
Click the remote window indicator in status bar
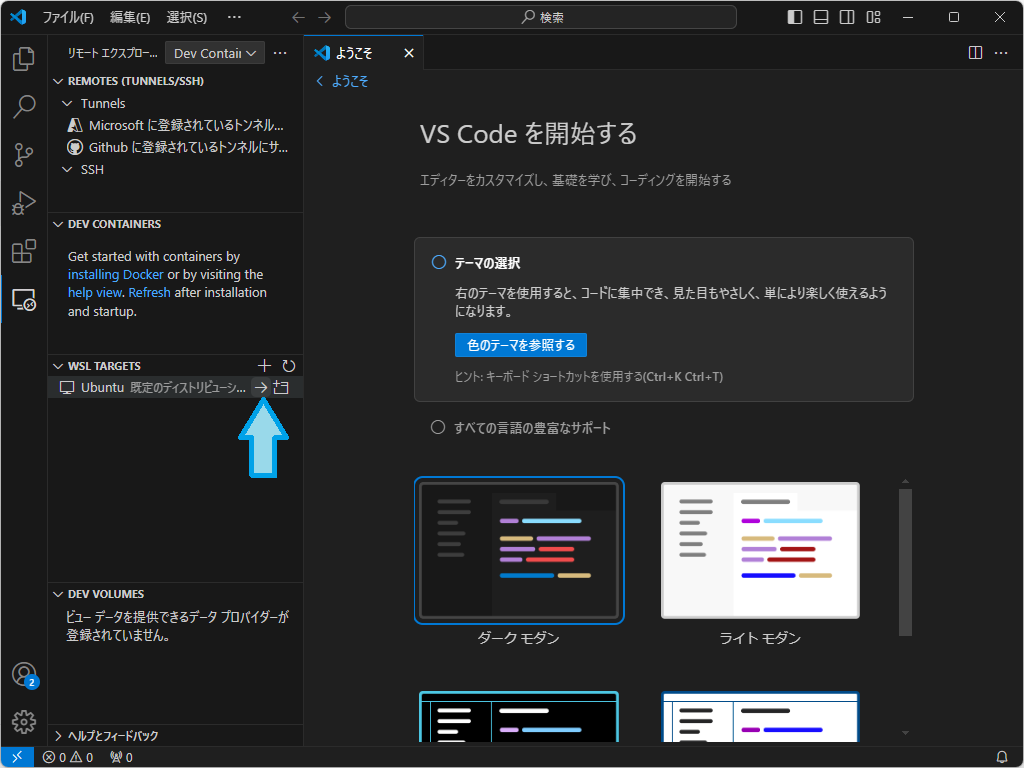coord(17,757)
